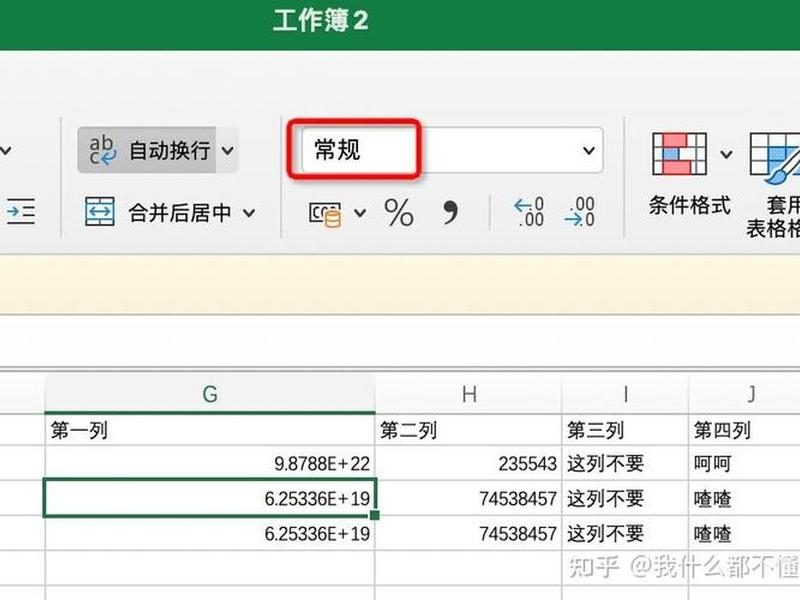The width and height of the screenshot is (800, 600).
Task: Select the cell 第一列
Action: point(210,430)
